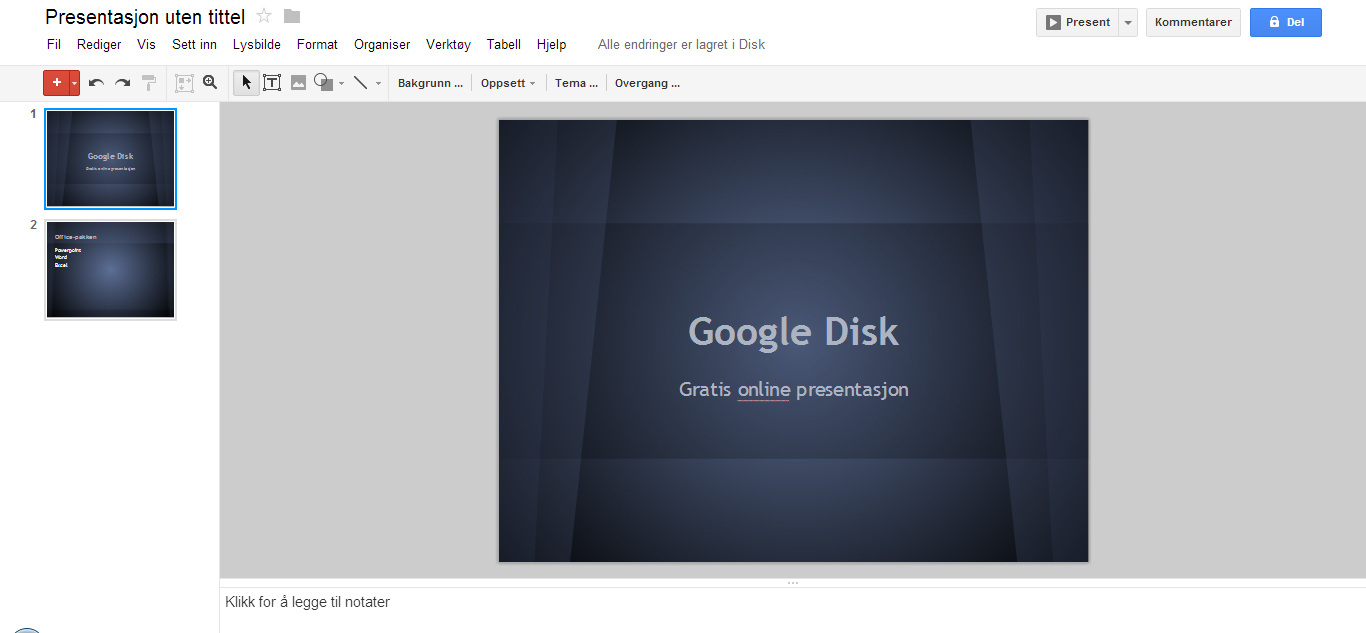Open the Verktøy menu
Screen dimensions: 1366x633
point(448,44)
